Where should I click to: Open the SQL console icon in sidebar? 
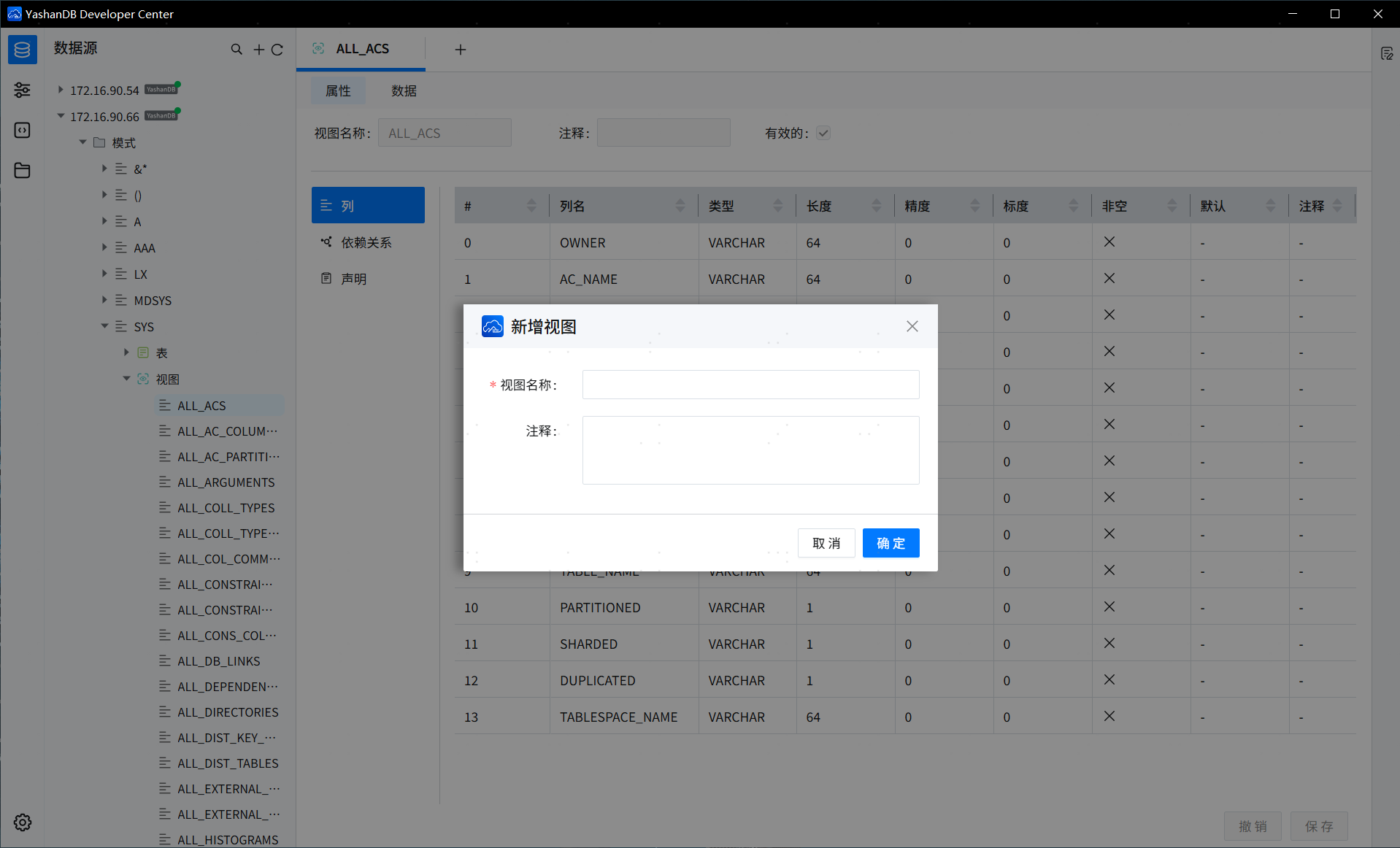(22, 130)
